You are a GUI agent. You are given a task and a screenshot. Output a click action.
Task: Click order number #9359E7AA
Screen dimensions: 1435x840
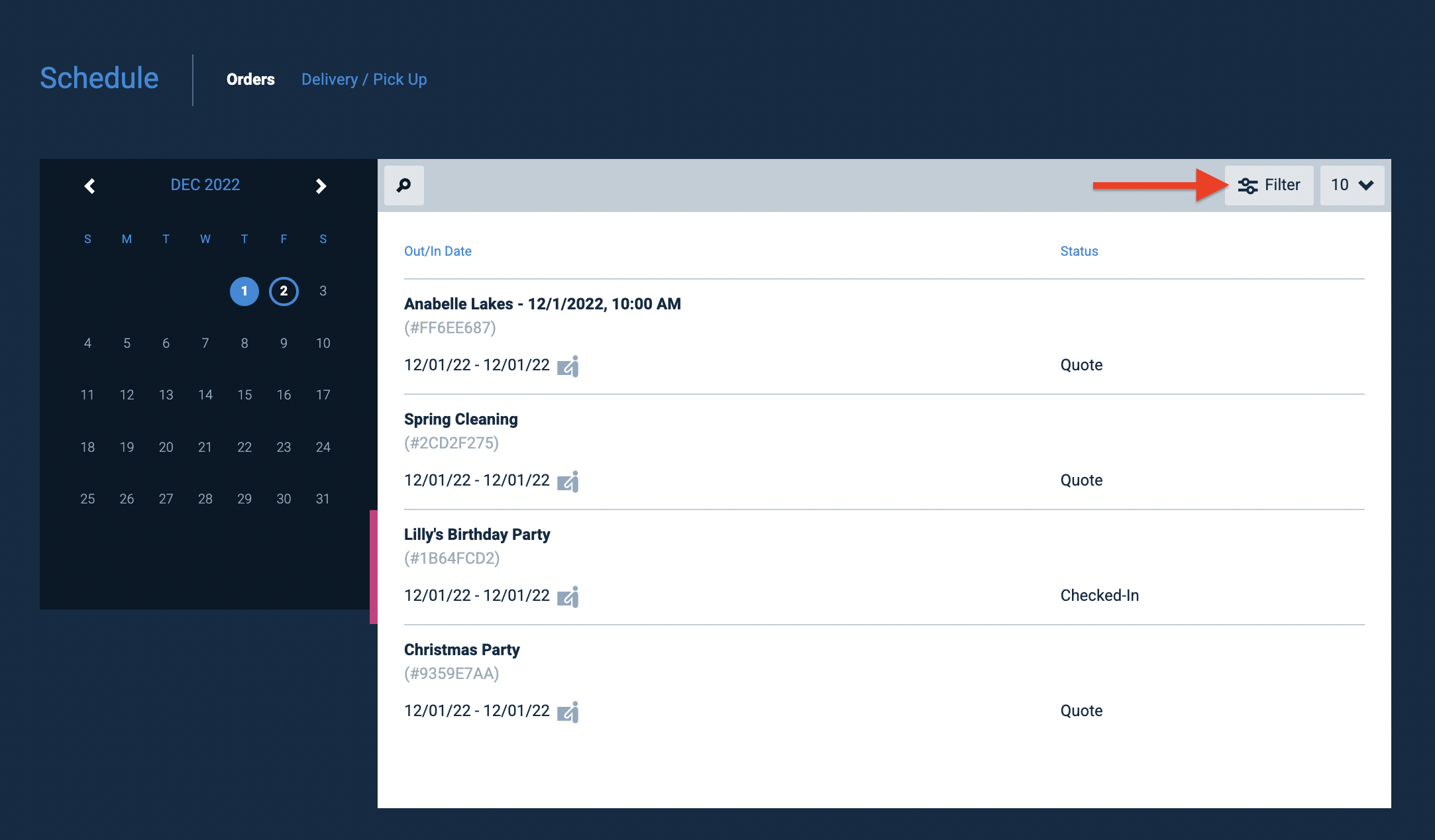point(452,674)
